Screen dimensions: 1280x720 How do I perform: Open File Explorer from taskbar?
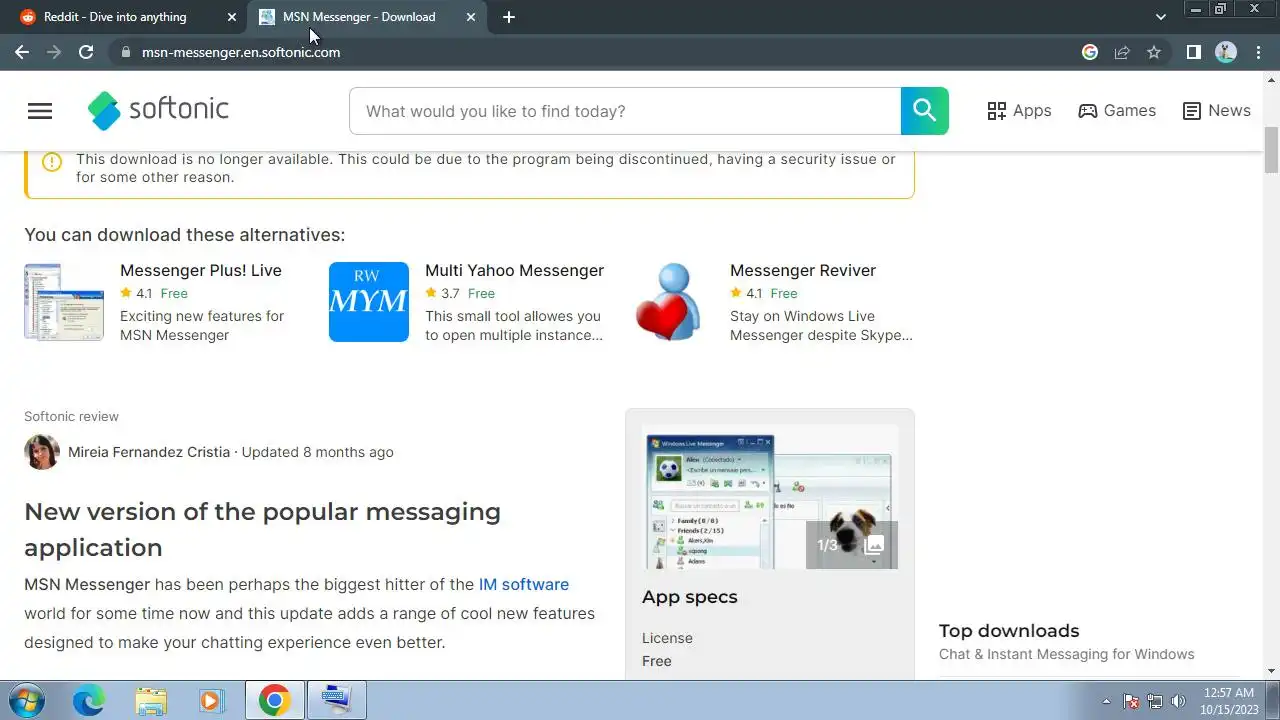151,701
